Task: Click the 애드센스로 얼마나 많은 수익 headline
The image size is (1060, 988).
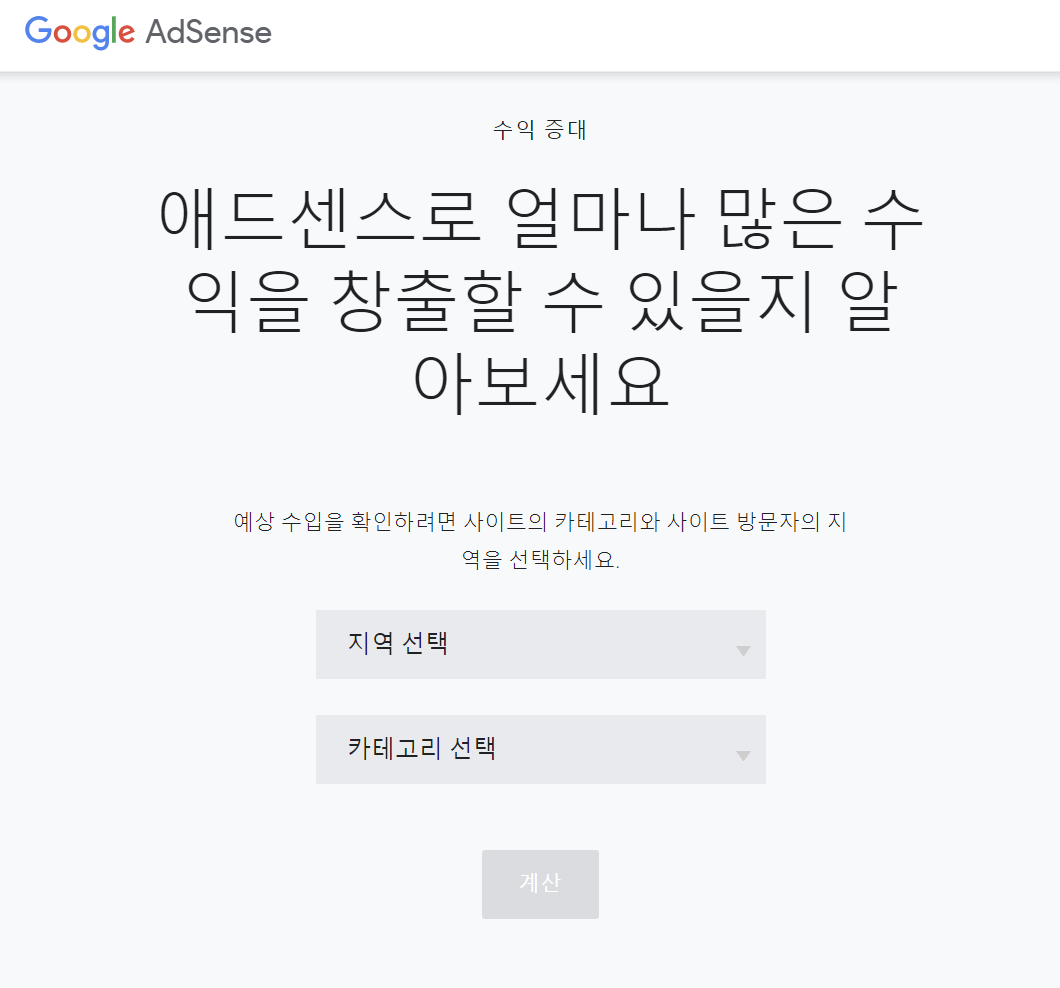Action: pyautogui.click(x=540, y=300)
